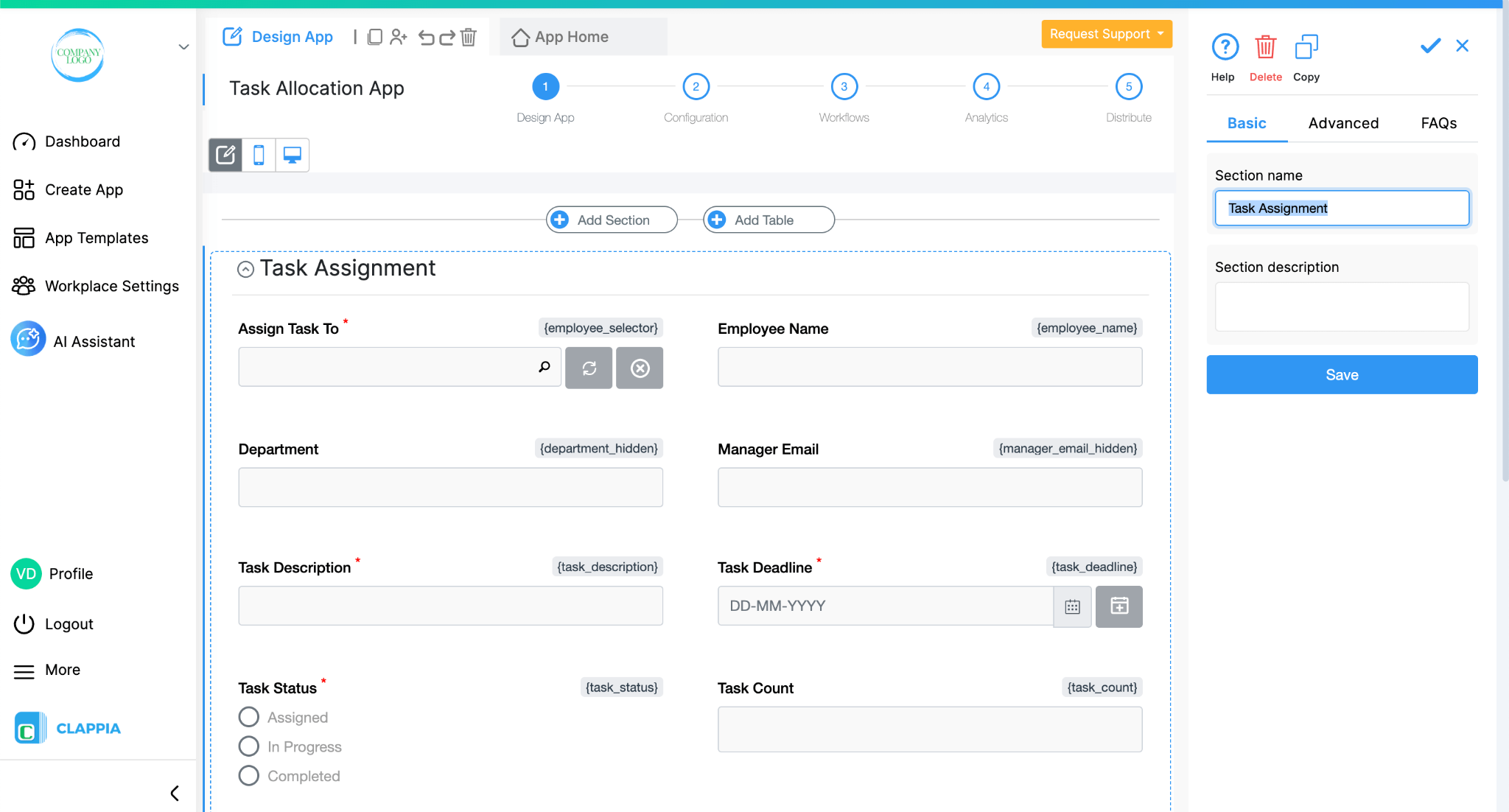Click the blue Save button
1509x812 pixels.
coord(1341,374)
